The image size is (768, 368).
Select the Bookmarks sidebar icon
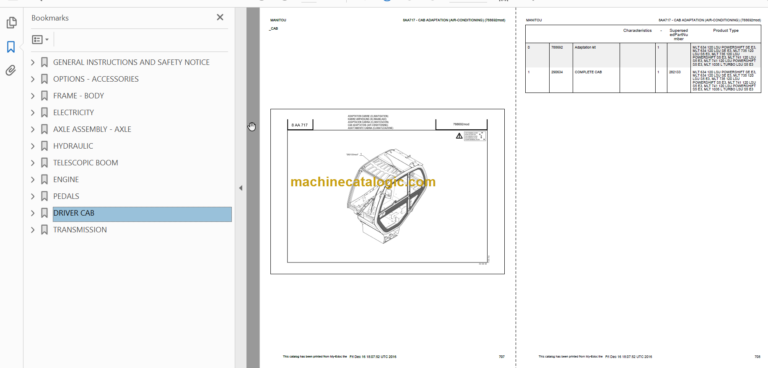click(11, 47)
